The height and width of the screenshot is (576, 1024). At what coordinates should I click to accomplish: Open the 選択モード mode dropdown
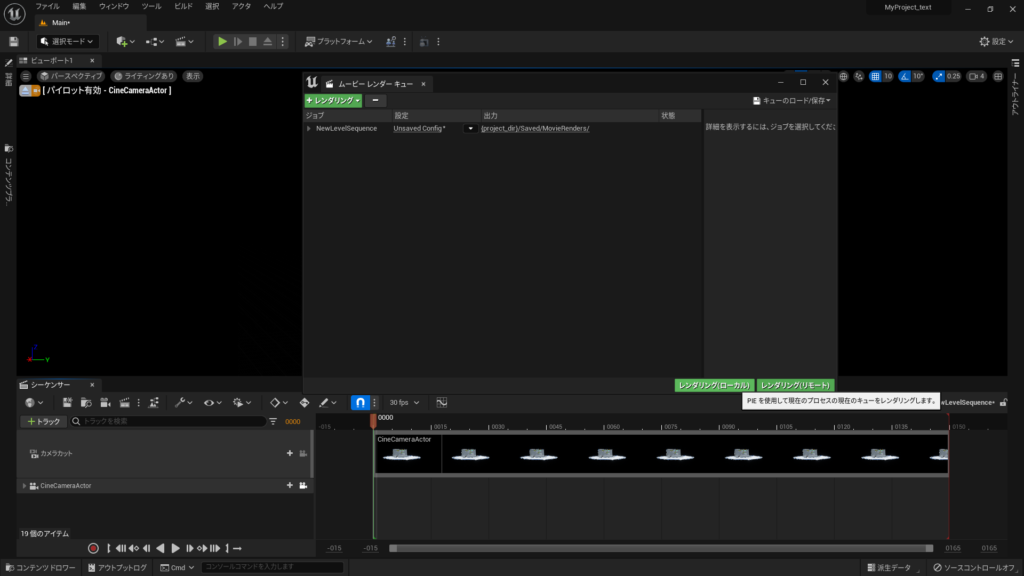tap(68, 41)
